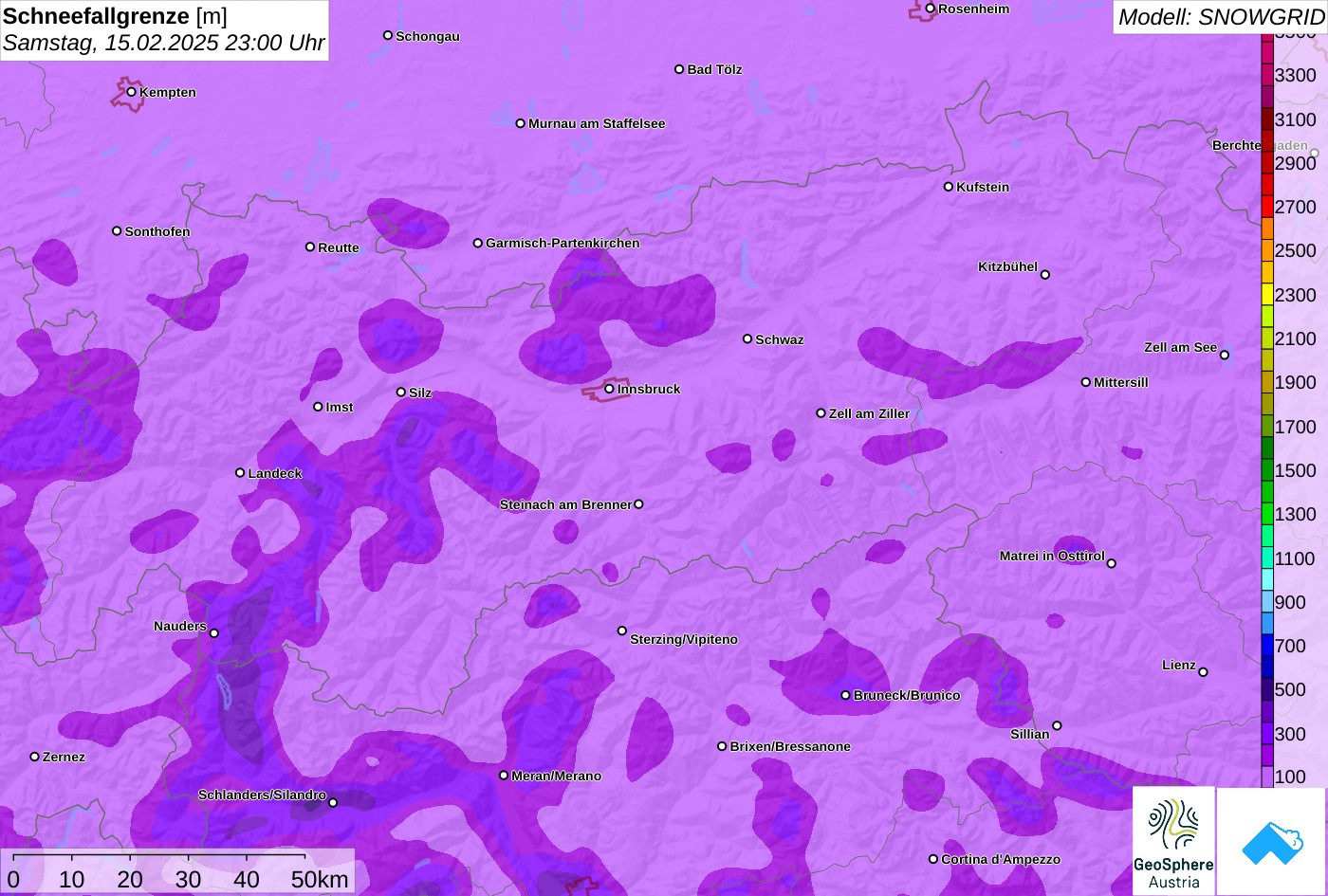Select the Matrei in Osttirol label

click(1052, 556)
